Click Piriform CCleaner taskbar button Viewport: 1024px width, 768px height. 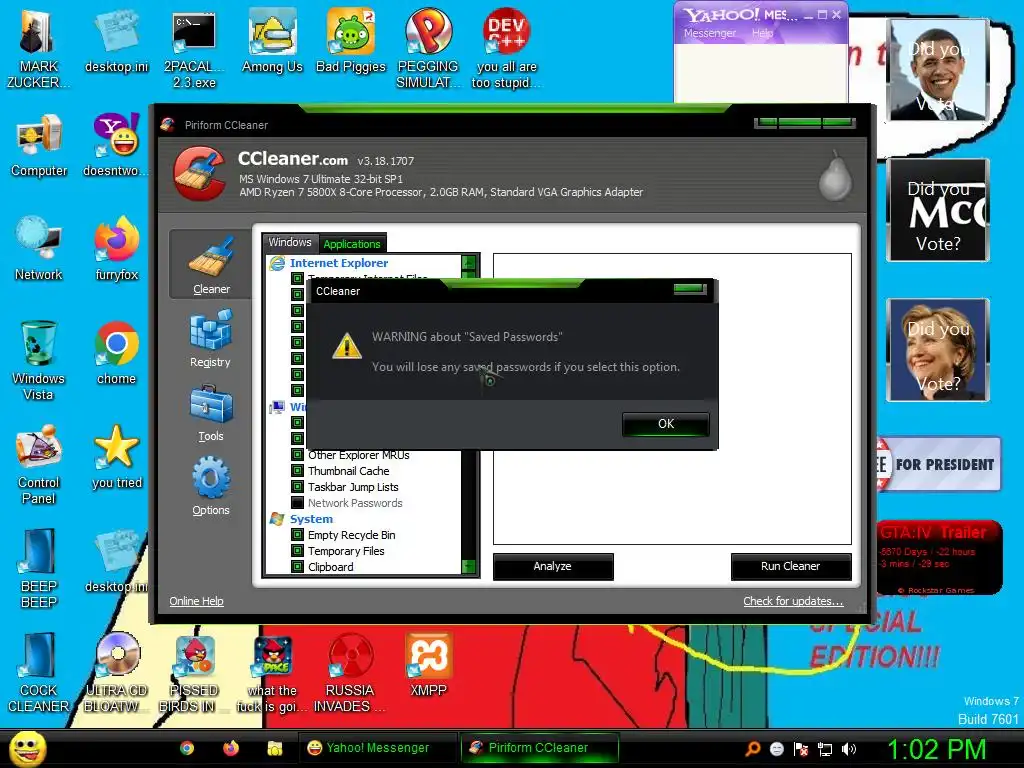539,748
